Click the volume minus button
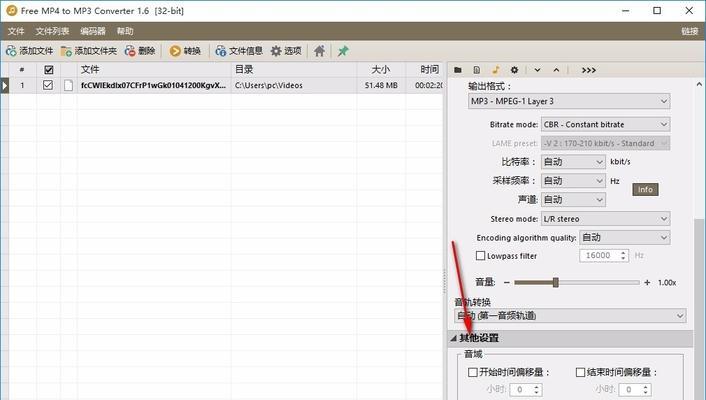 pyautogui.click(x=507, y=282)
